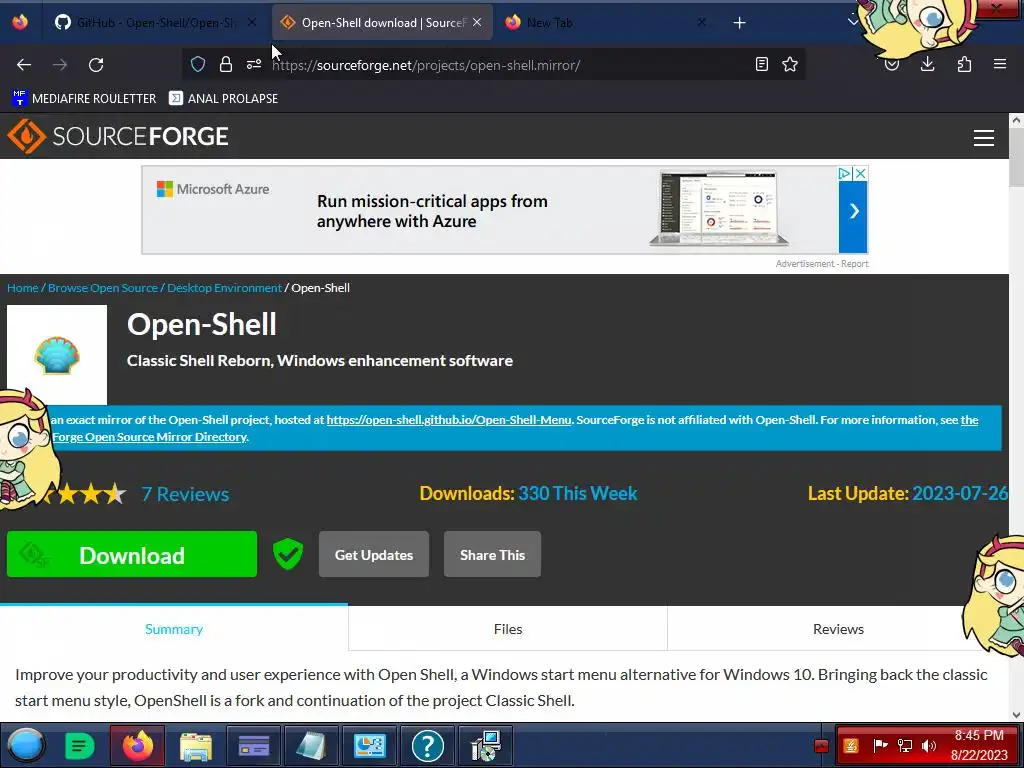Open the AdChoices triangle icon
The image size is (1024, 768).
click(844, 173)
